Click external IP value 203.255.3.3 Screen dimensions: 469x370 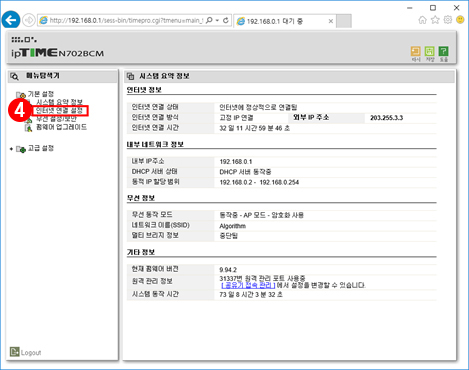(387, 118)
